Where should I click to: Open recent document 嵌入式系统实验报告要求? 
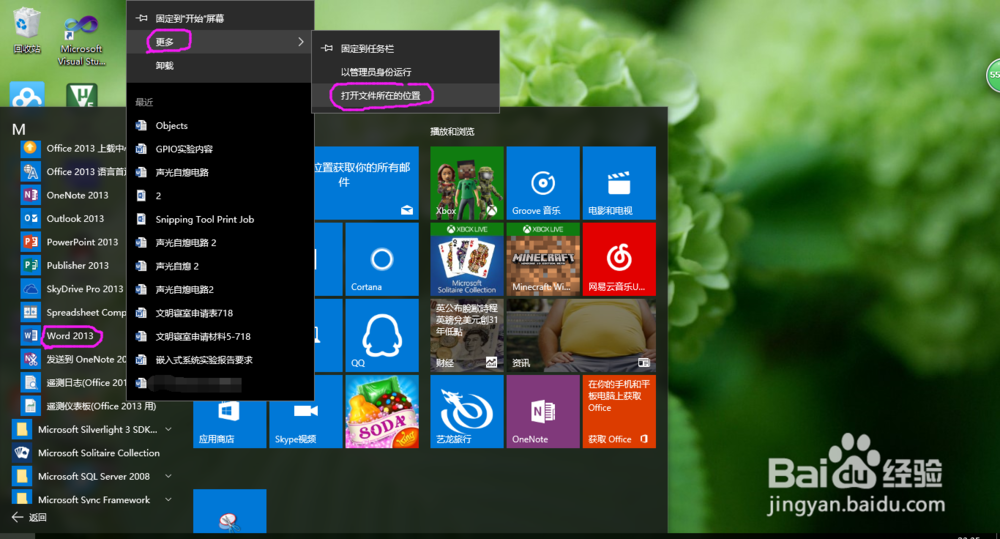pyautogui.click(x=220, y=360)
